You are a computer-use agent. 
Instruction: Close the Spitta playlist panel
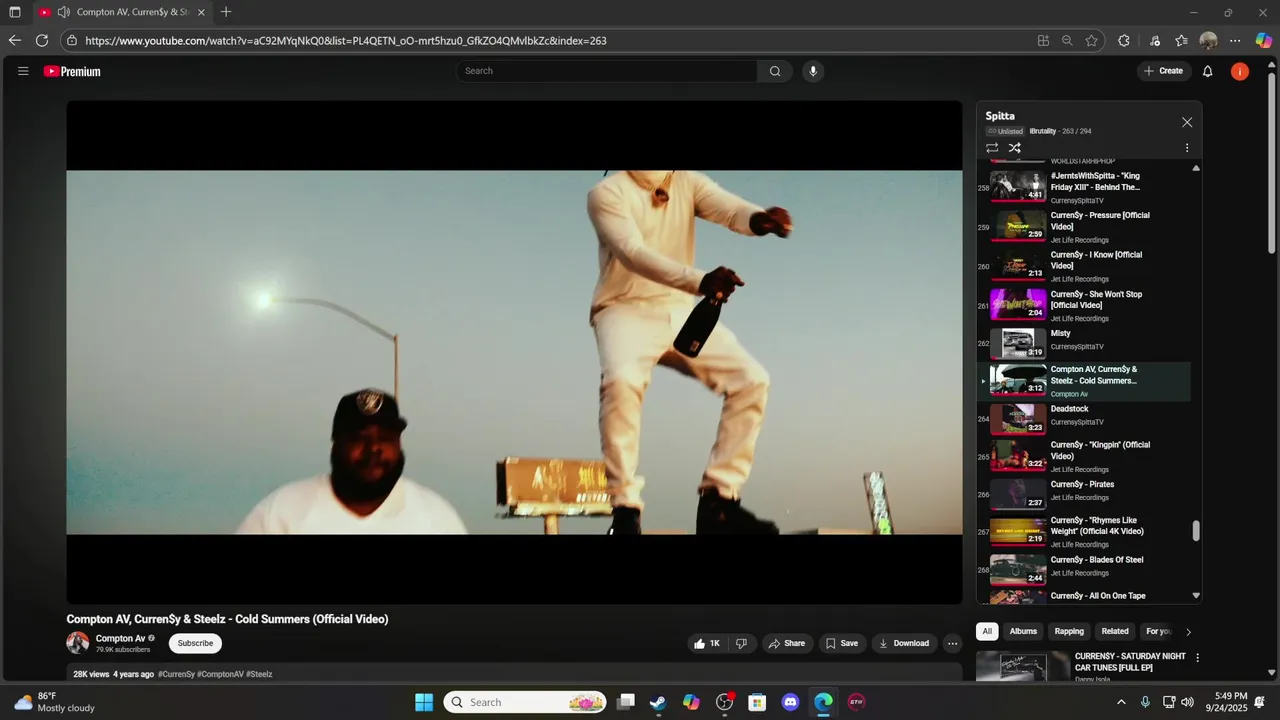click(1187, 122)
